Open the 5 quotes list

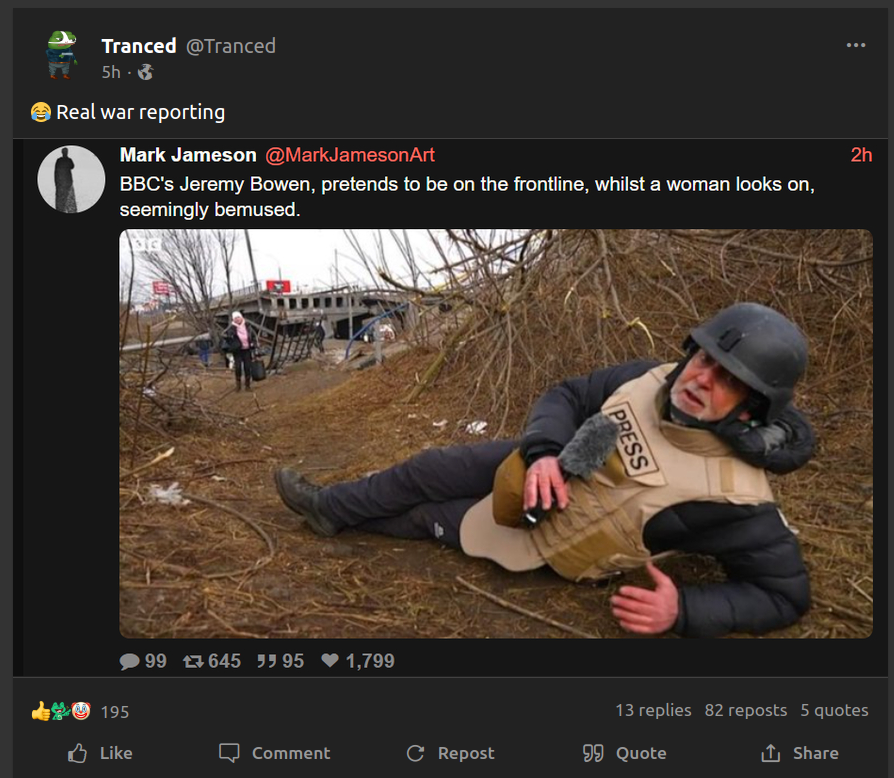click(834, 710)
